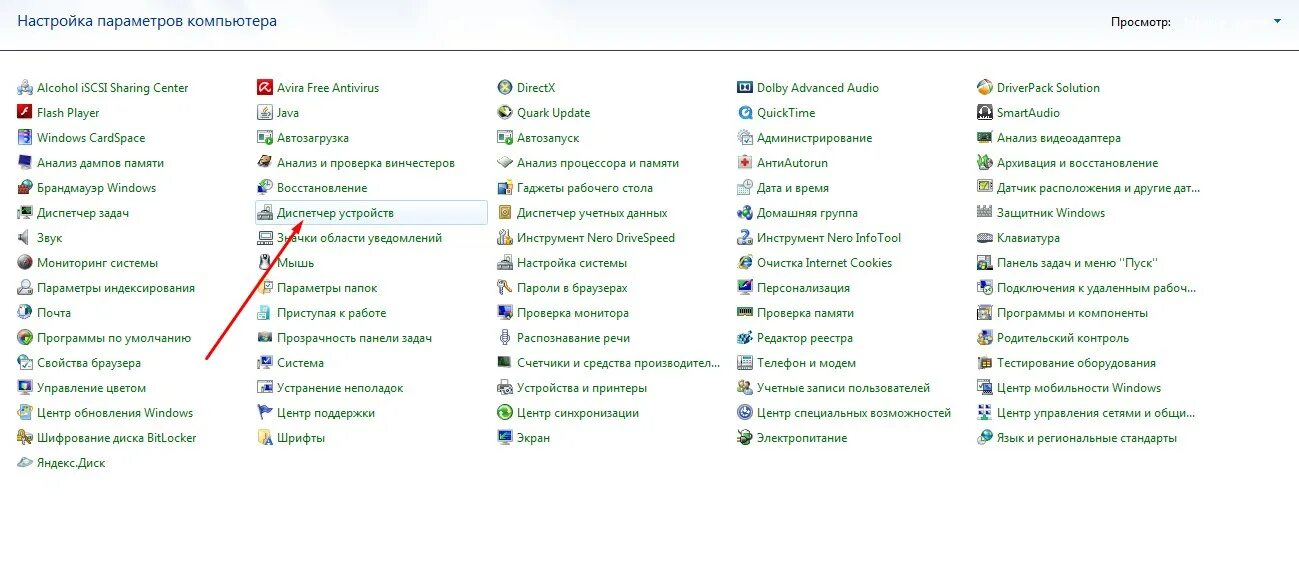1299x569 pixels.
Task: Click the Яндекс.Диск icon
Action: coord(25,463)
